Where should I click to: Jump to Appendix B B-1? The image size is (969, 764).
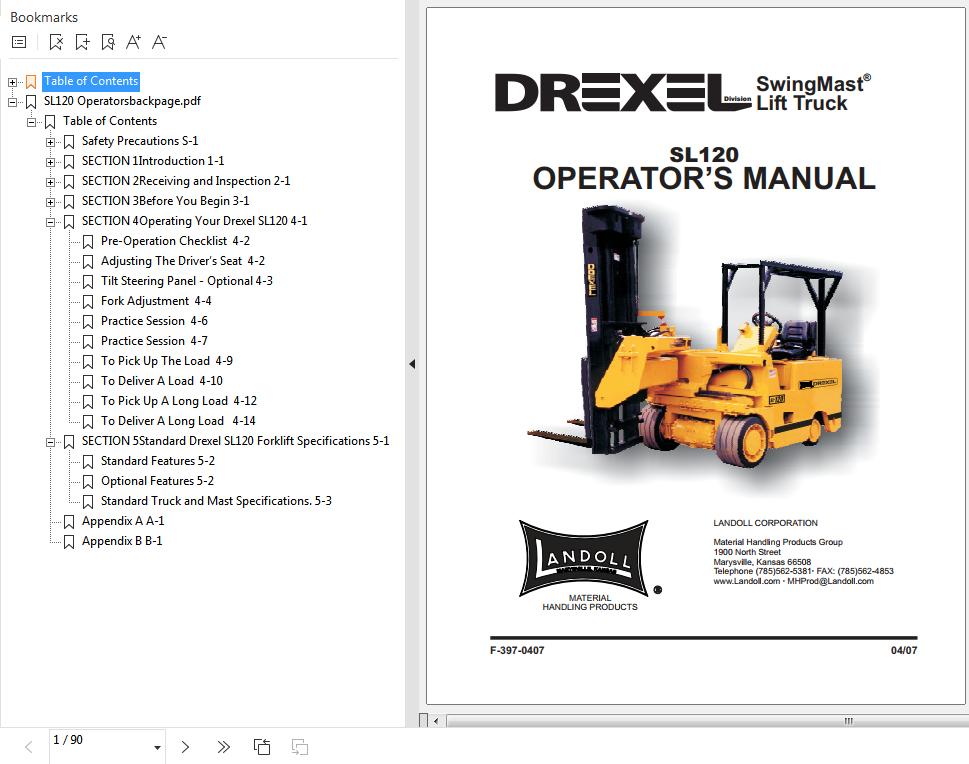122,541
